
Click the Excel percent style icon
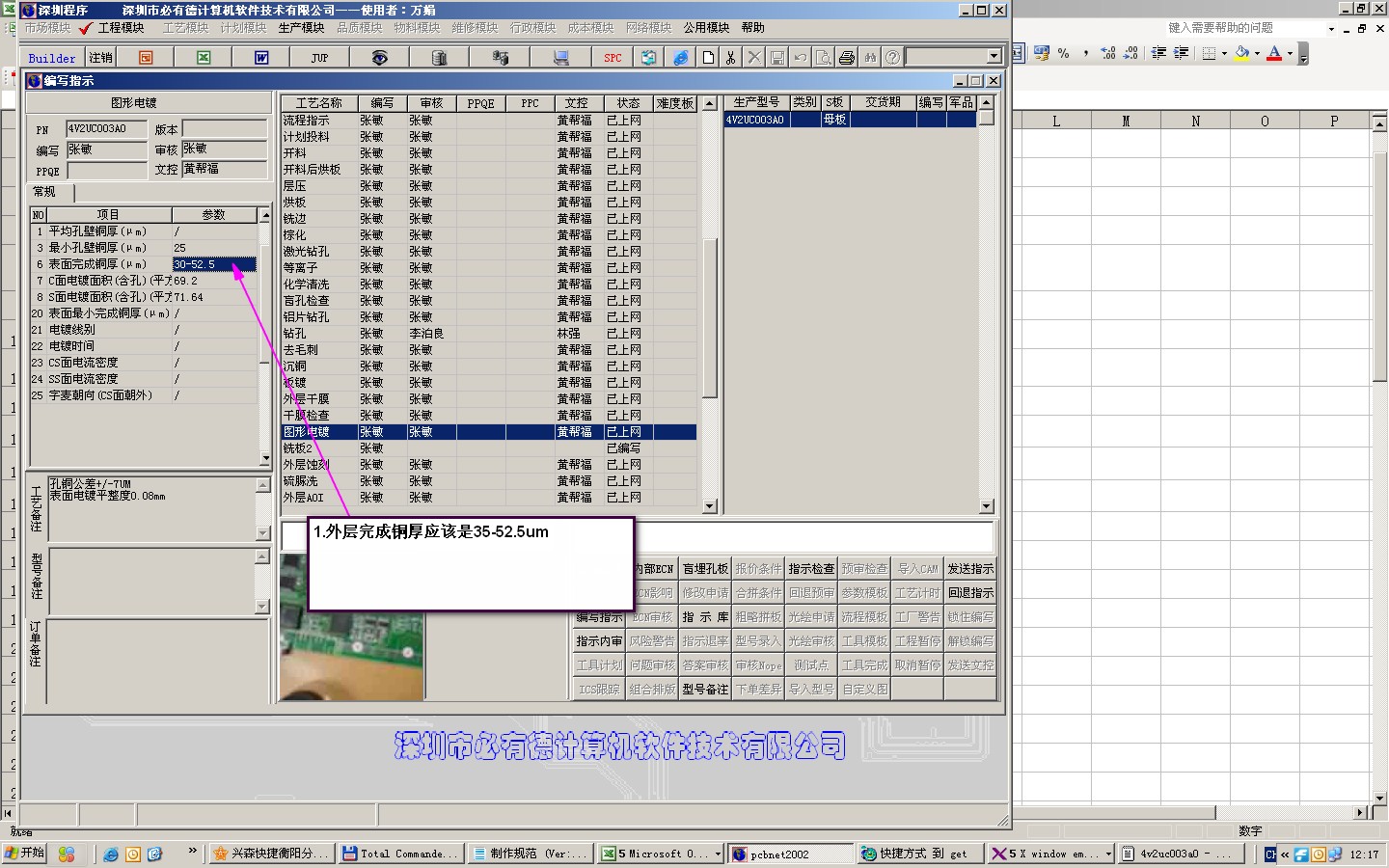pos(1063,53)
